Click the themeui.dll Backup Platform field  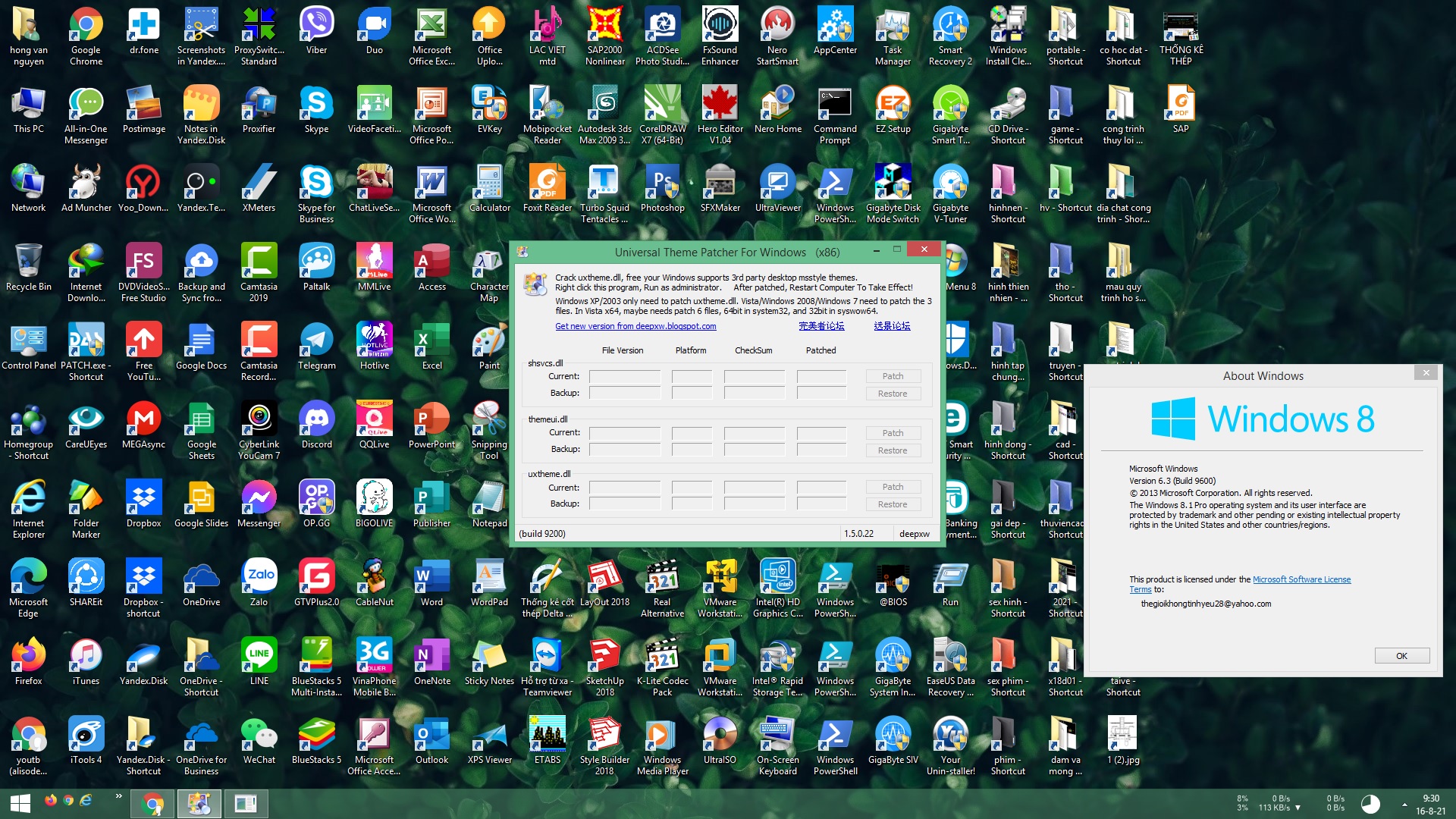[692, 450]
